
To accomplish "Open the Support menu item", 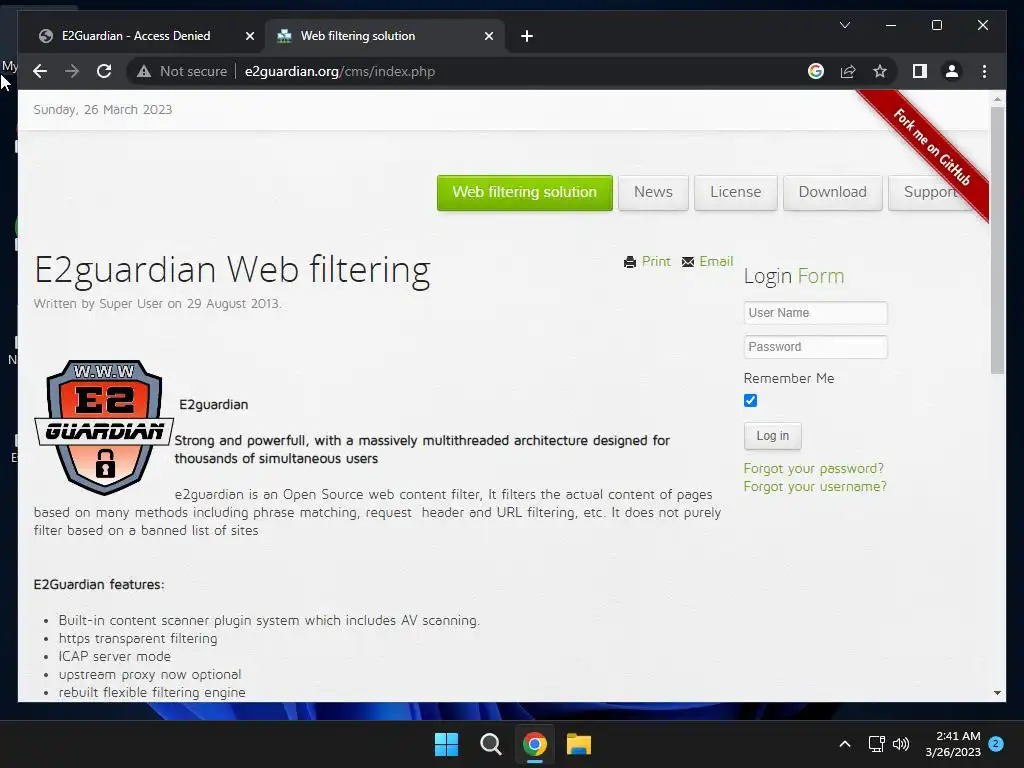I will 931,192.
